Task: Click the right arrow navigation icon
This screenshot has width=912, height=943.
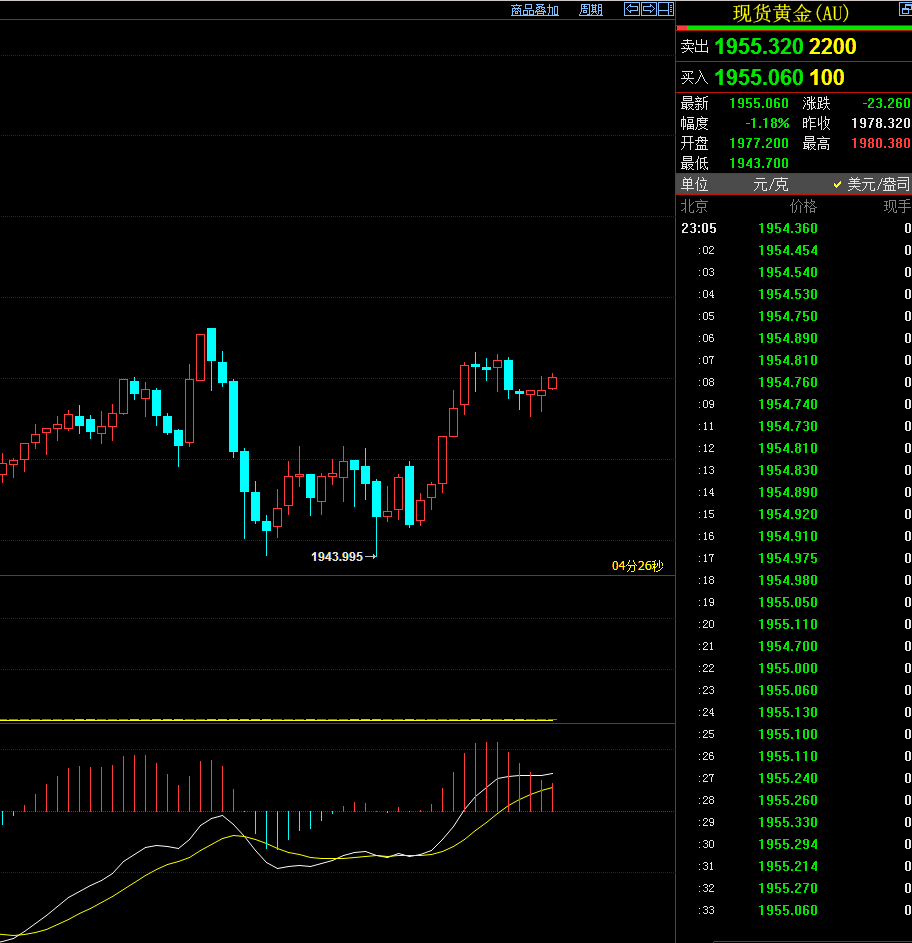Action: pos(649,9)
